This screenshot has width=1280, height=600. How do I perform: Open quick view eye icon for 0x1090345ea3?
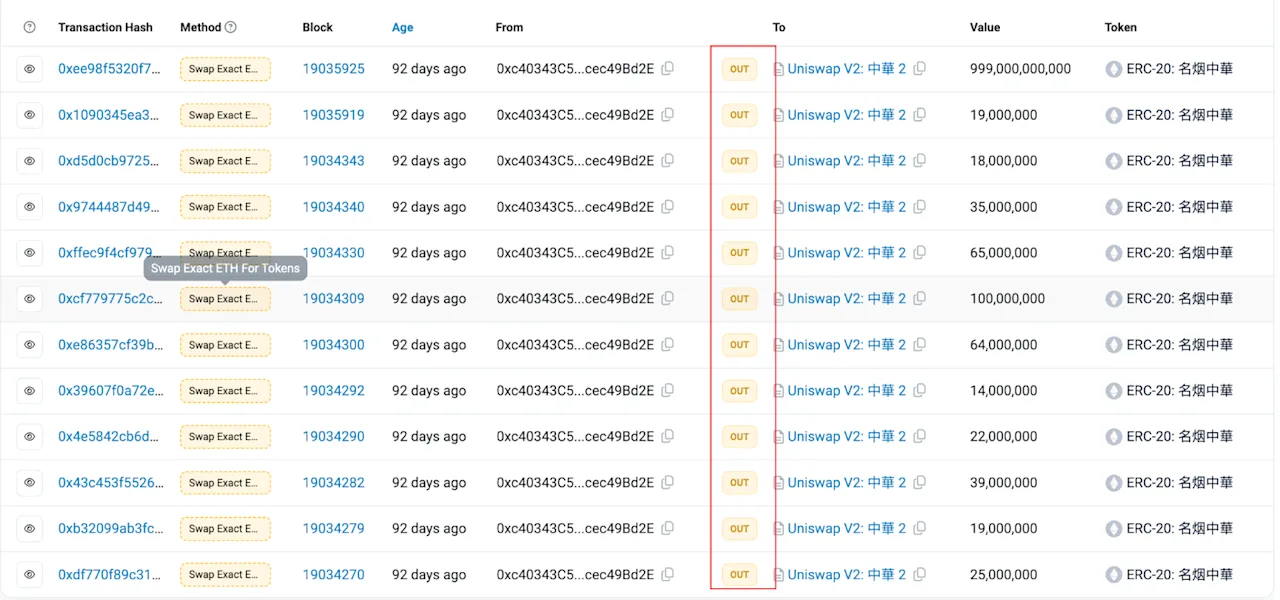(x=29, y=115)
